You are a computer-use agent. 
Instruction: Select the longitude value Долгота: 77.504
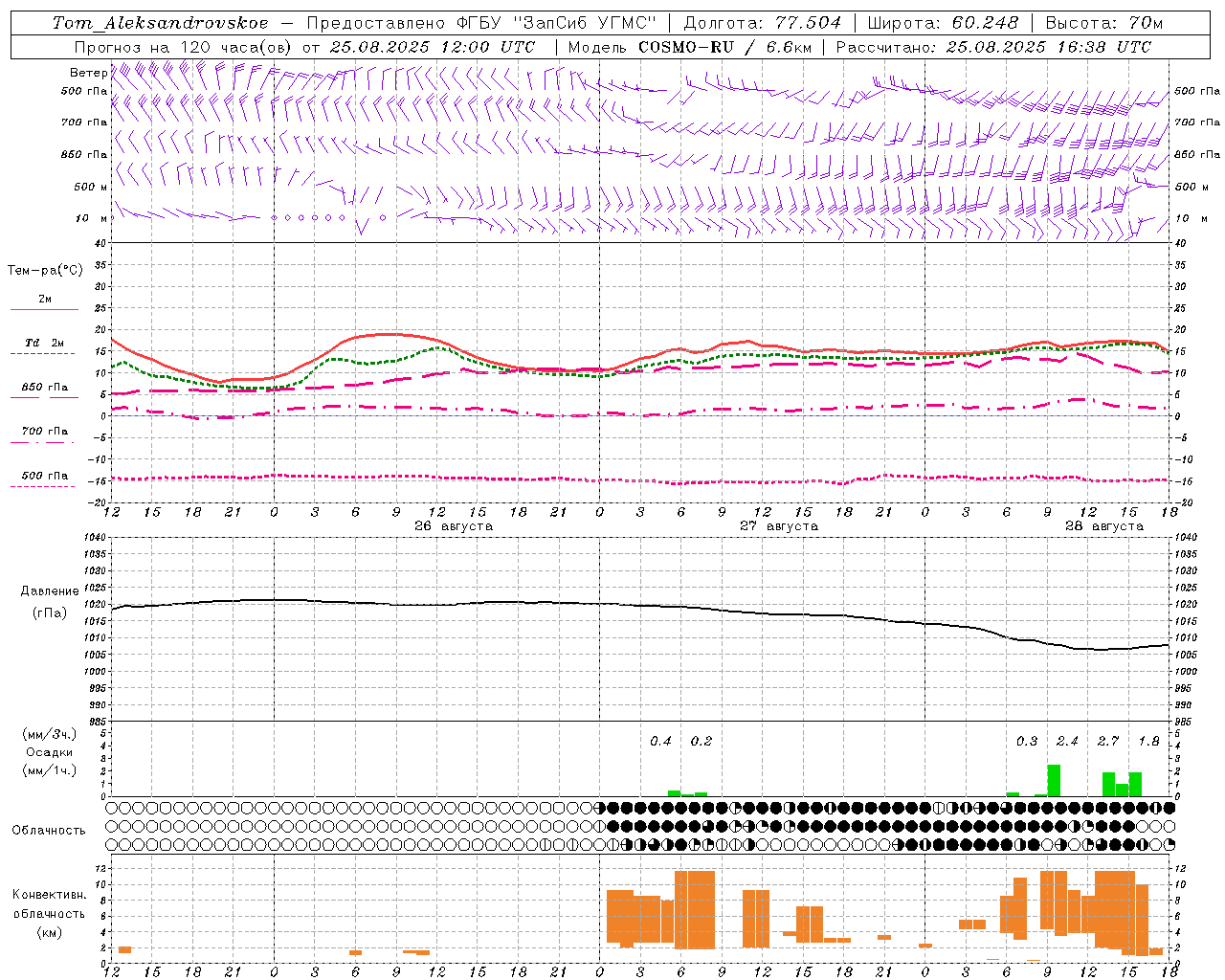click(x=762, y=23)
